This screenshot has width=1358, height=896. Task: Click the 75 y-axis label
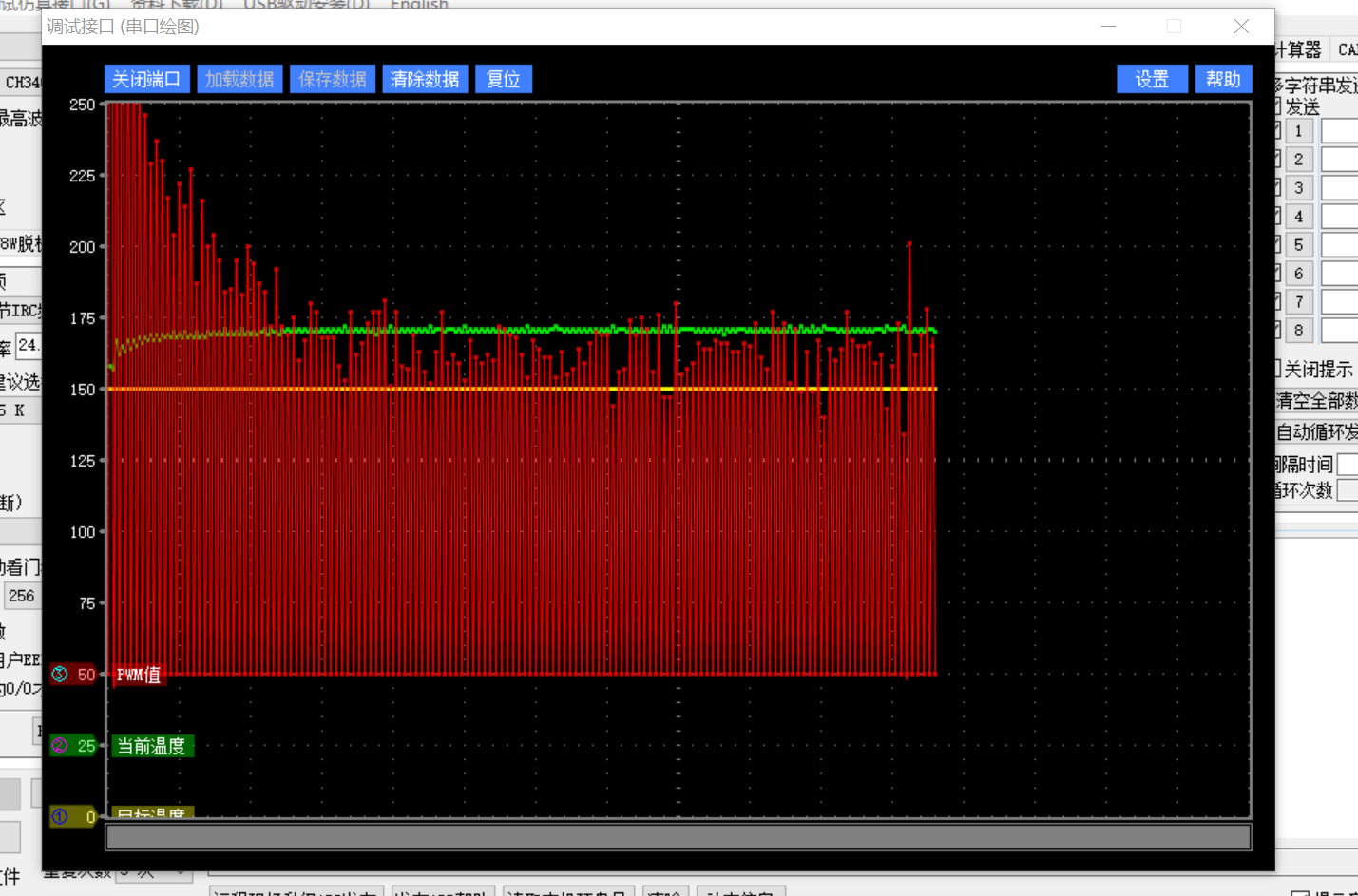86,603
